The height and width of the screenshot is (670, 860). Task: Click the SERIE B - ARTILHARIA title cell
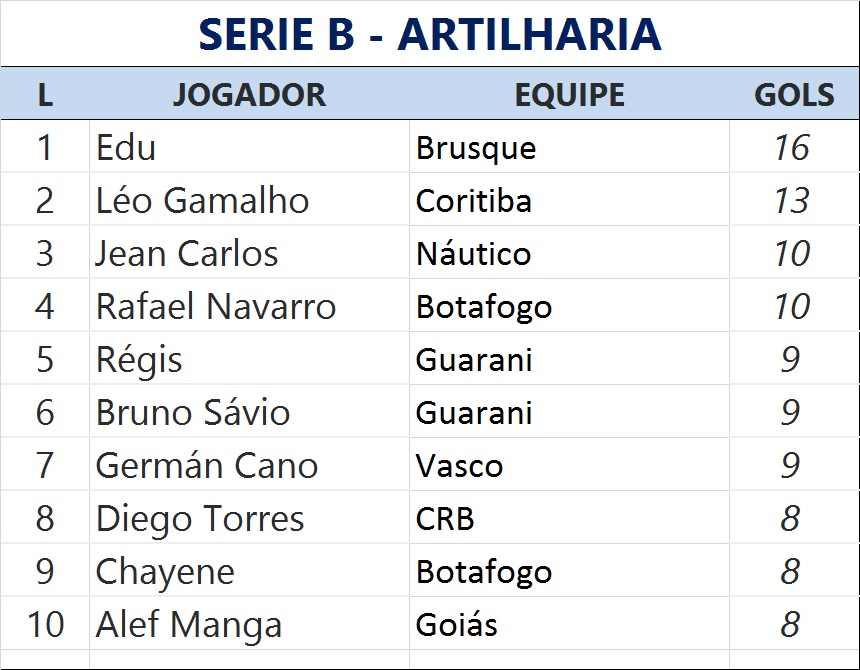tap(430, 34)
